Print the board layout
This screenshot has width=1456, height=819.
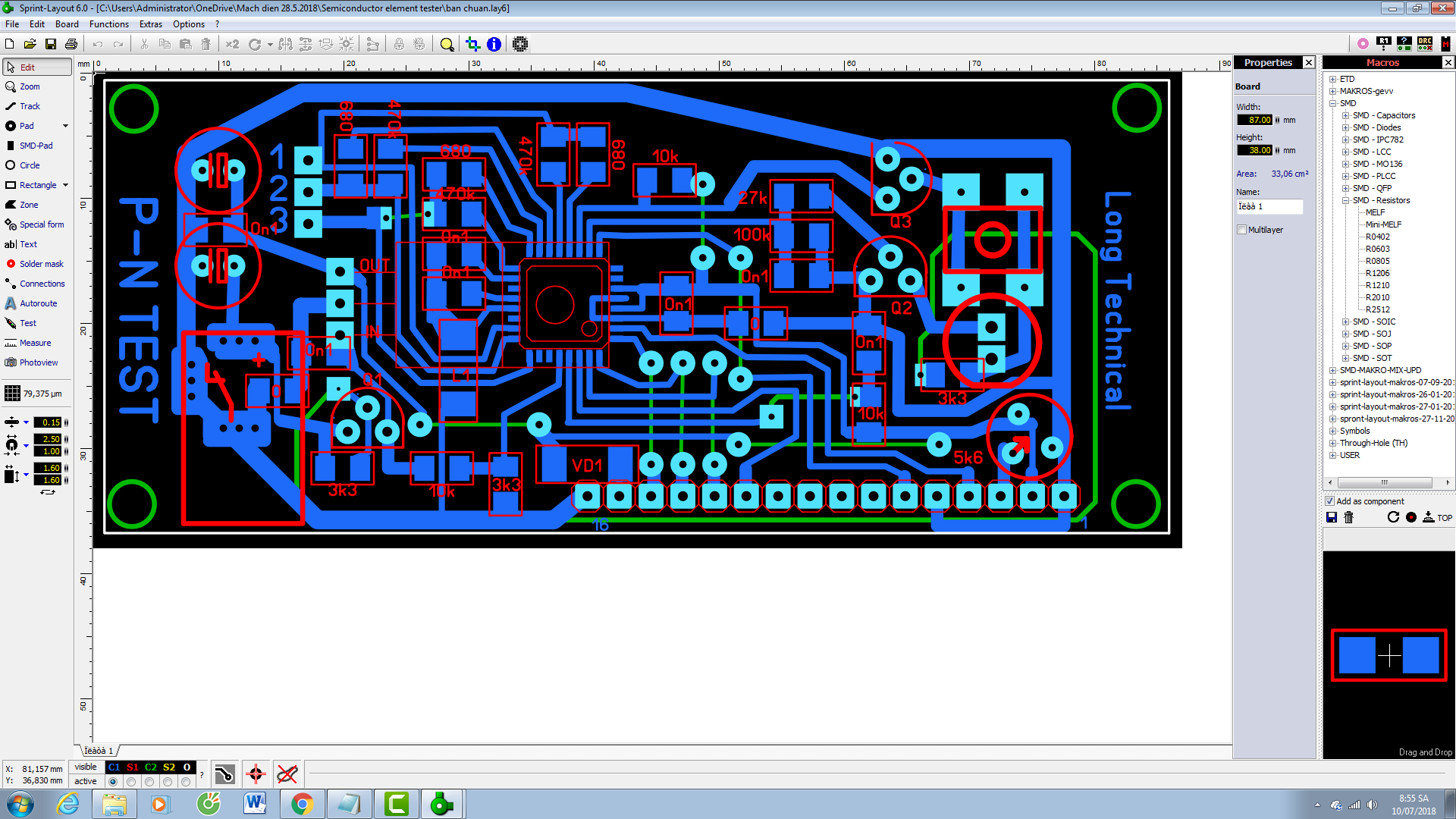click(x=71, y=44)
